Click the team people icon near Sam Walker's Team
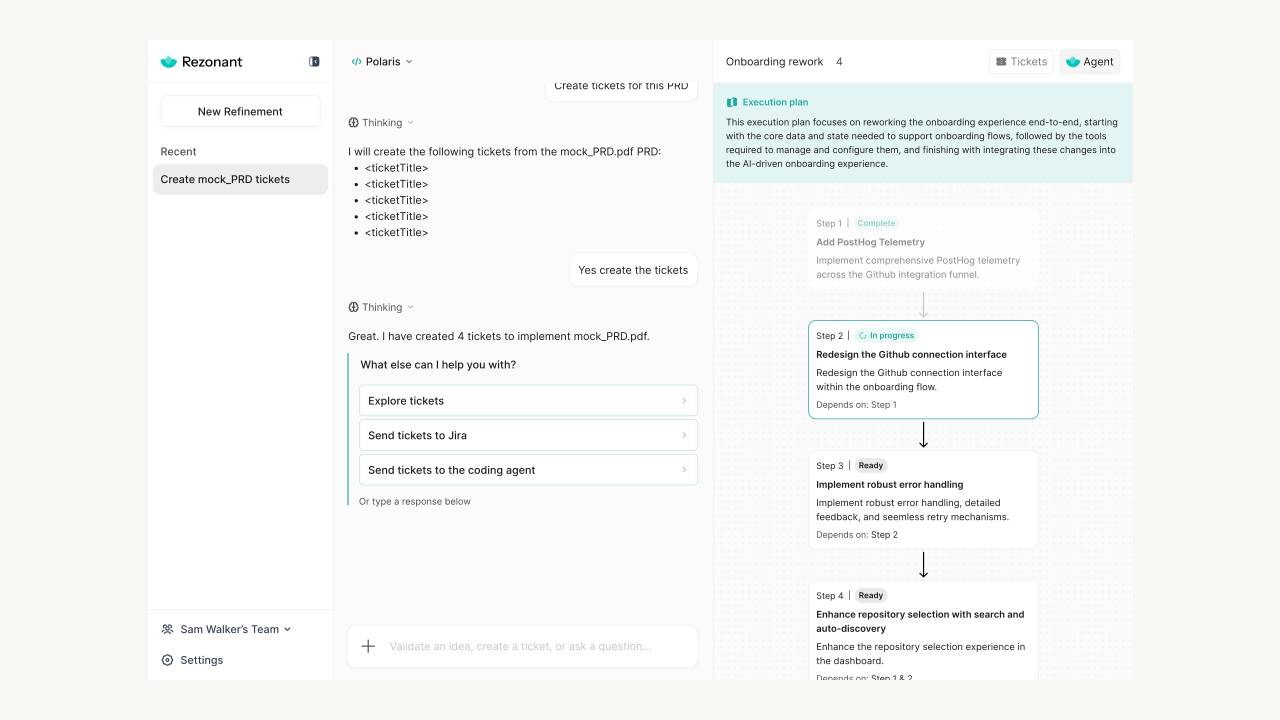 click(x=167, y=629)
